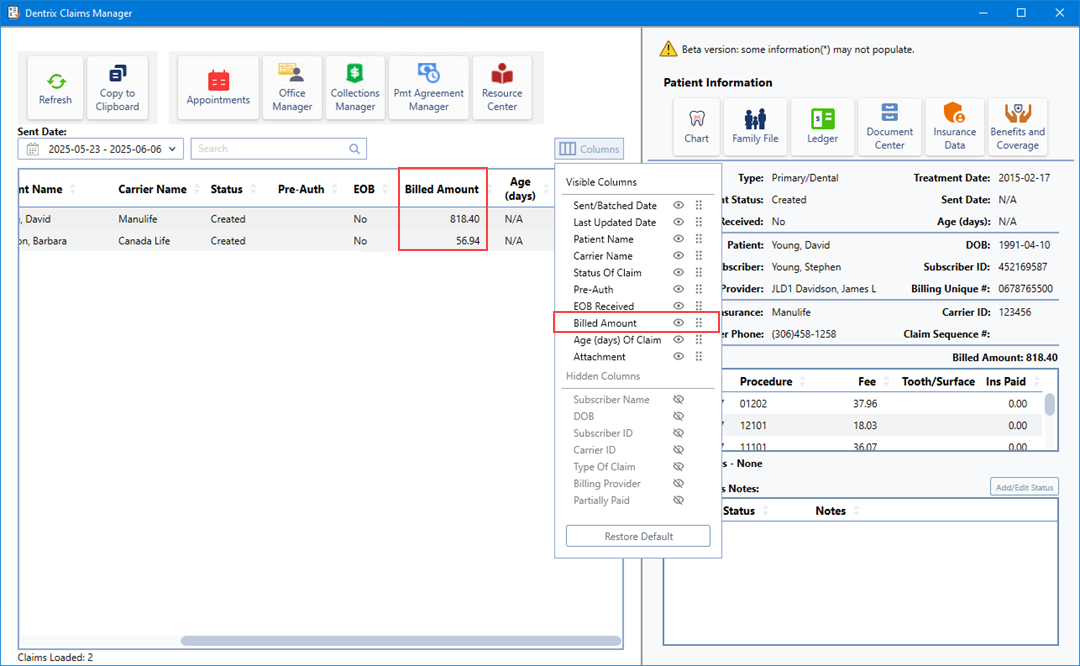This screenshot has width=1080, height=666.
Task: Open the Appointments module
Action: click(218, 87)
